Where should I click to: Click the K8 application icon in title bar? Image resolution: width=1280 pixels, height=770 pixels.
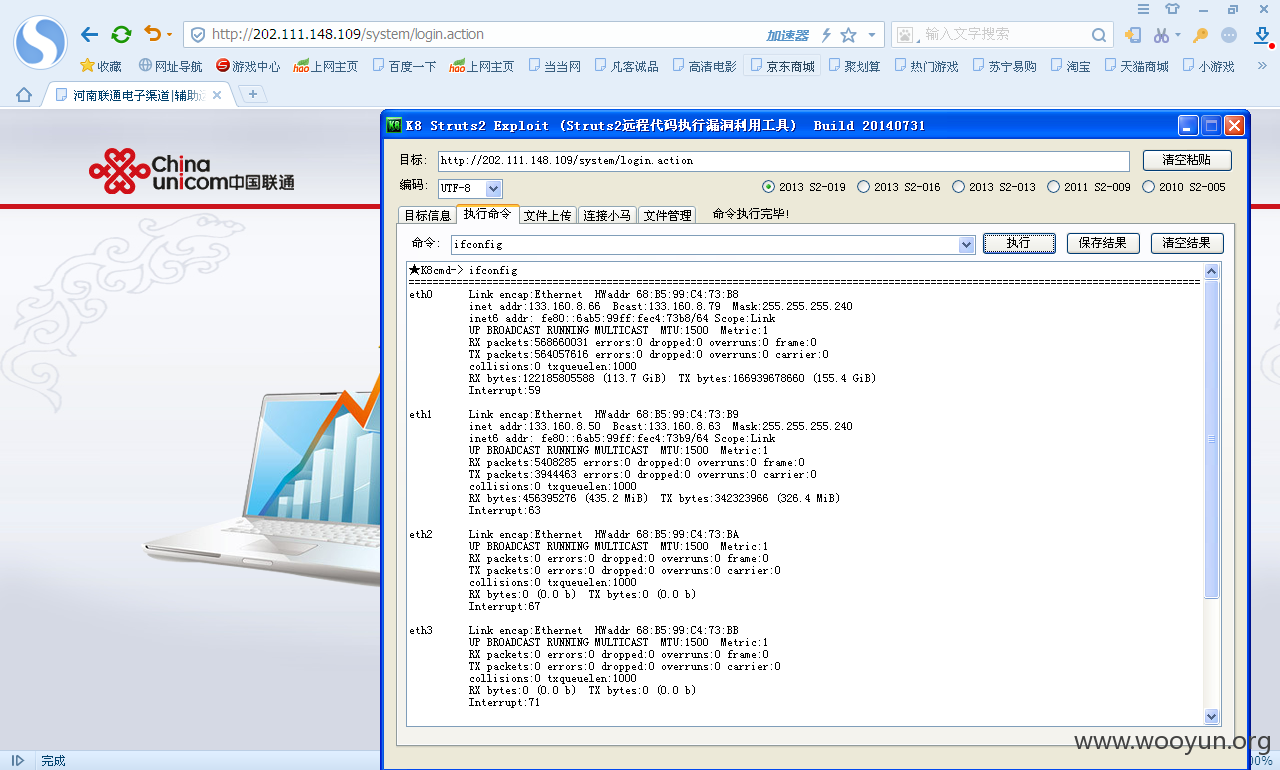point(393,125)
